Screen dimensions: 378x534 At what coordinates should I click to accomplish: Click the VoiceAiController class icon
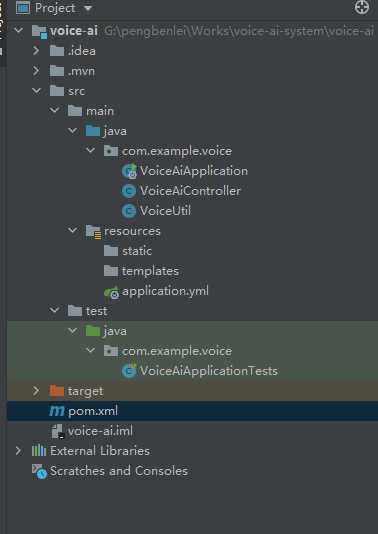[x=129, y=191]
